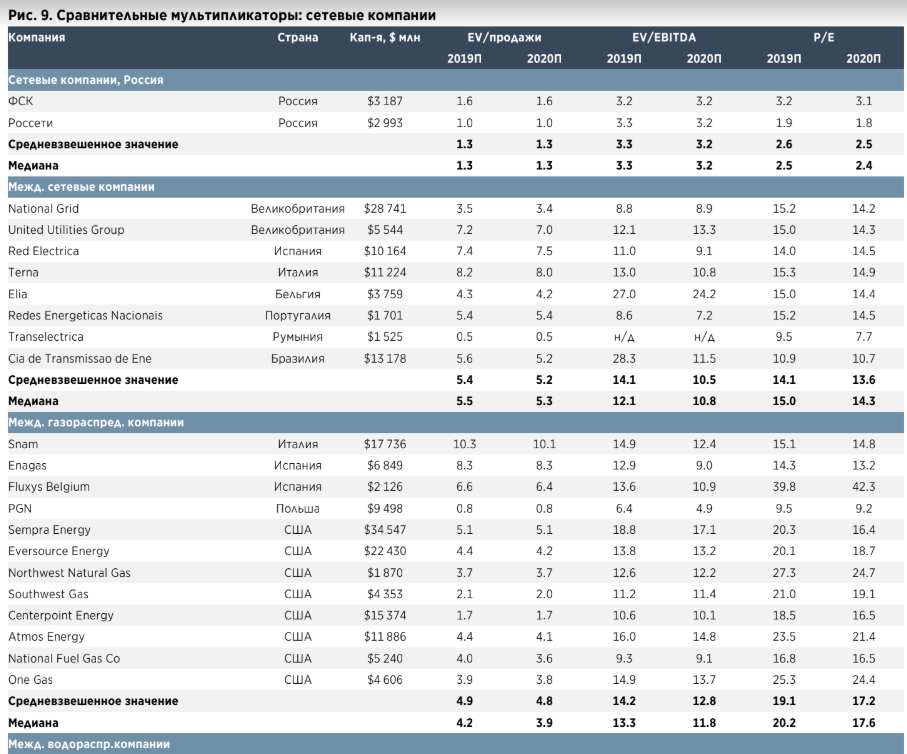Click '2019П' subheader under EV/EBITDA
Screen dimensions: 907x754
pos(624,58)
